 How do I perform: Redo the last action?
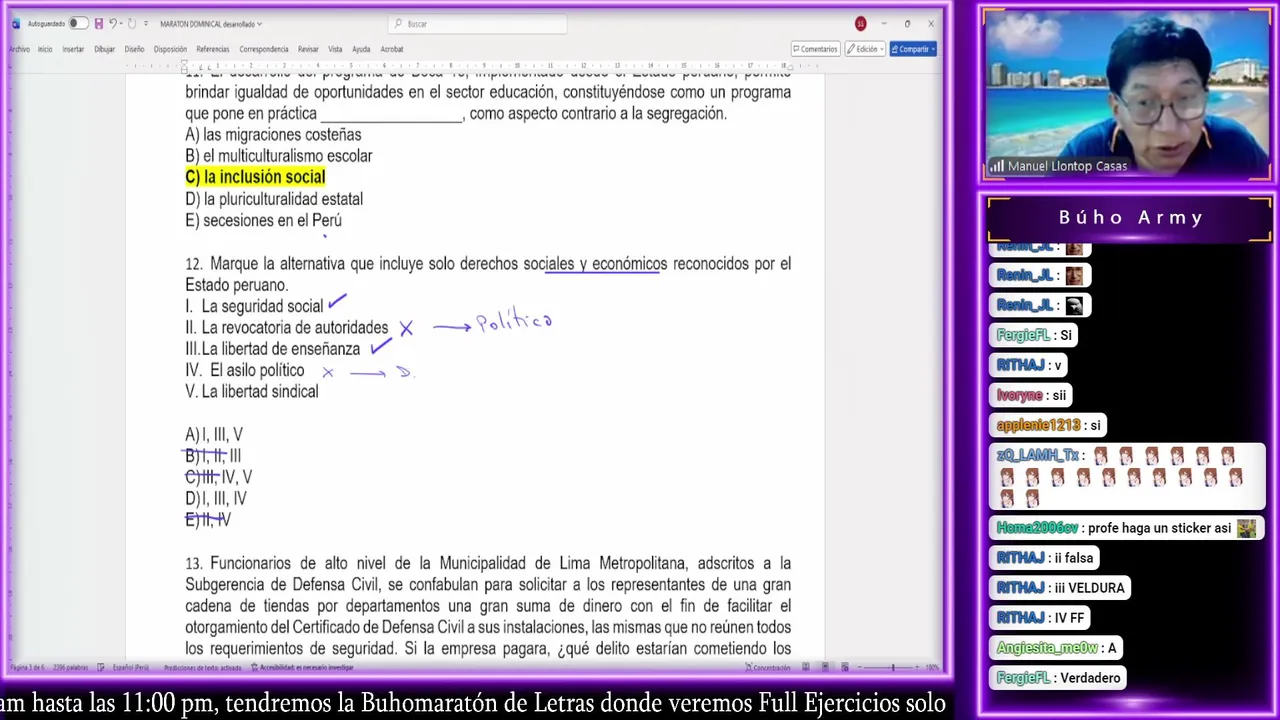132,24
